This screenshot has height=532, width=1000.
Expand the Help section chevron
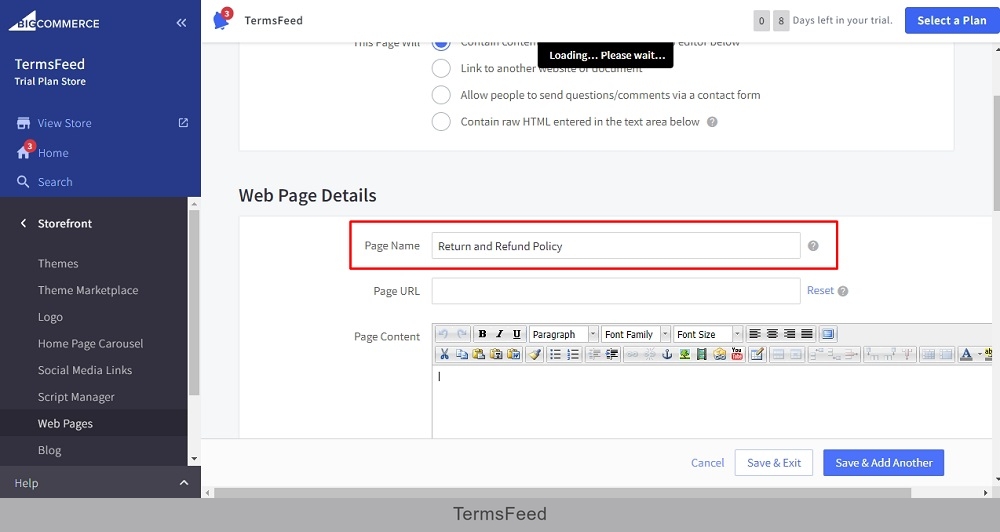coord(184,483)
